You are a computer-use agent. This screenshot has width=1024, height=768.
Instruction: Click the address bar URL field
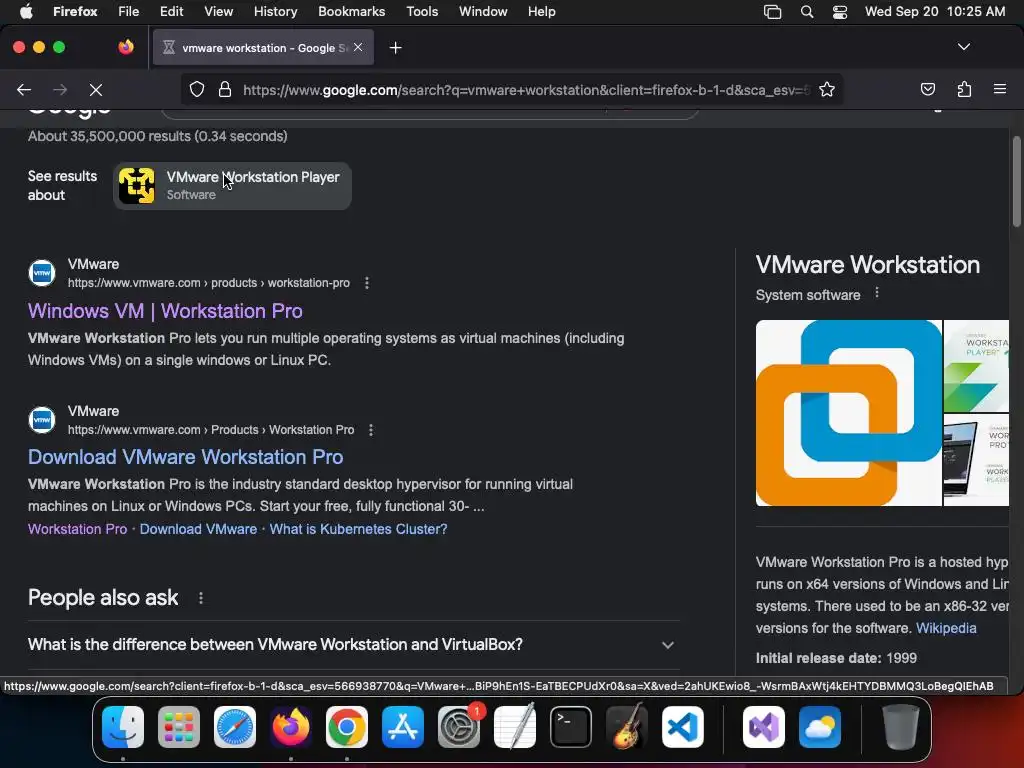click(x=526, y=89)
